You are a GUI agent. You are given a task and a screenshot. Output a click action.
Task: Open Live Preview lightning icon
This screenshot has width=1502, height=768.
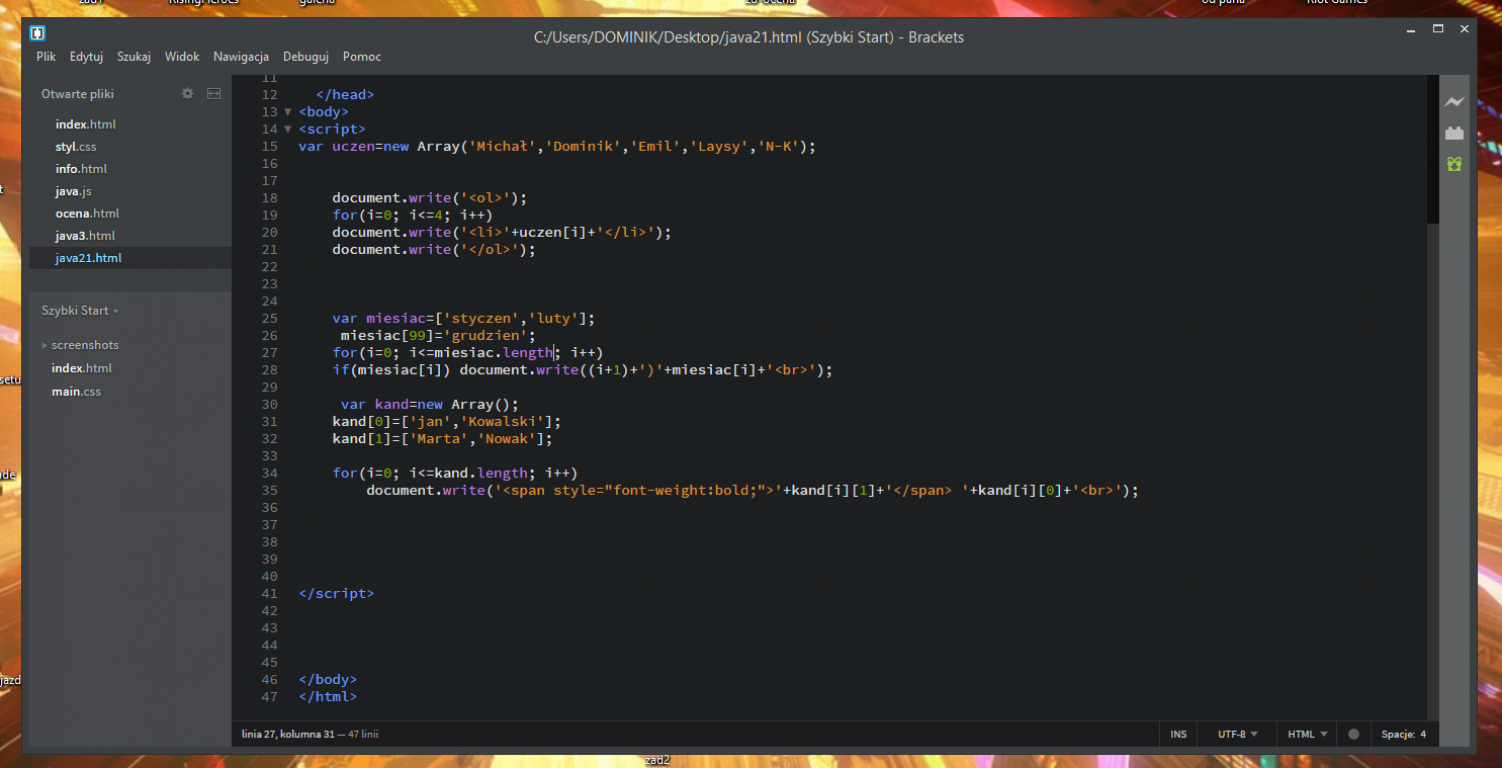[x=1454, y=102]
